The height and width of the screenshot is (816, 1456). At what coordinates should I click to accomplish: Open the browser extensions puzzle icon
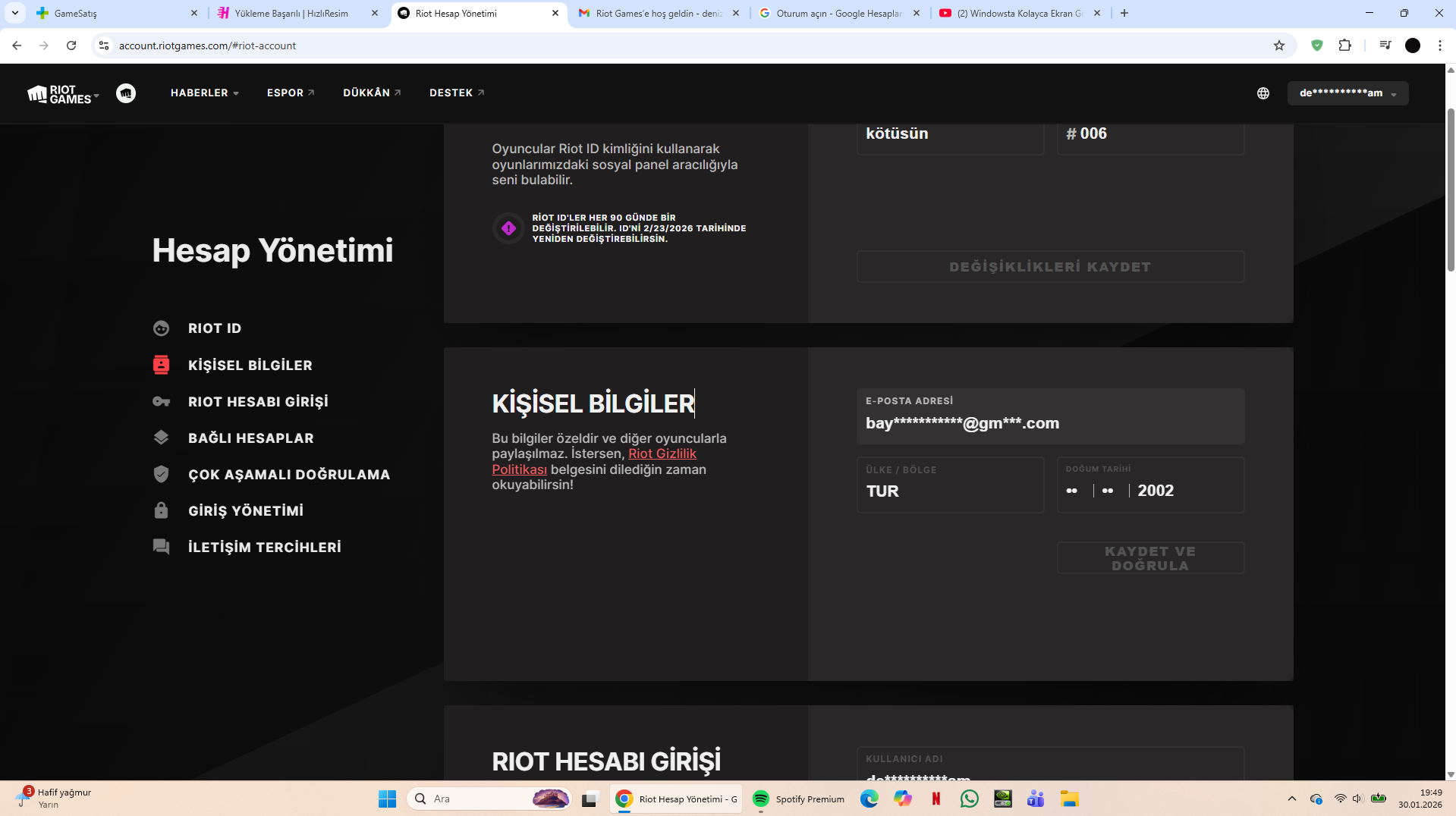(x=1345, y=46)
